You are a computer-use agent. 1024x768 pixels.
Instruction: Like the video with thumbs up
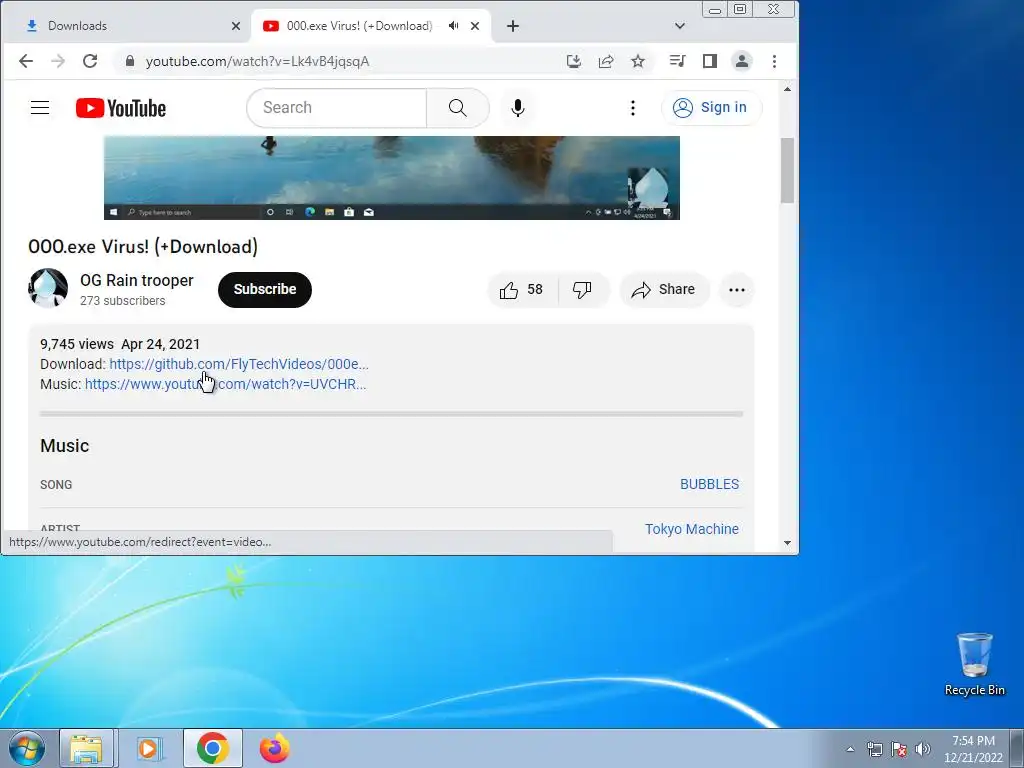[x=522, y=290]
